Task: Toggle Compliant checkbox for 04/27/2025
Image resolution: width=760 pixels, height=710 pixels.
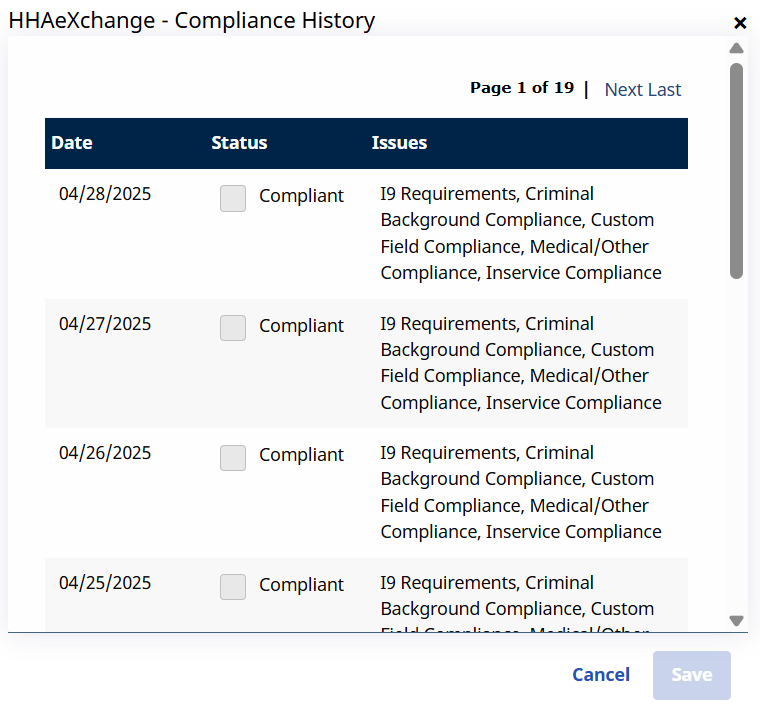Action: [233, 328]
